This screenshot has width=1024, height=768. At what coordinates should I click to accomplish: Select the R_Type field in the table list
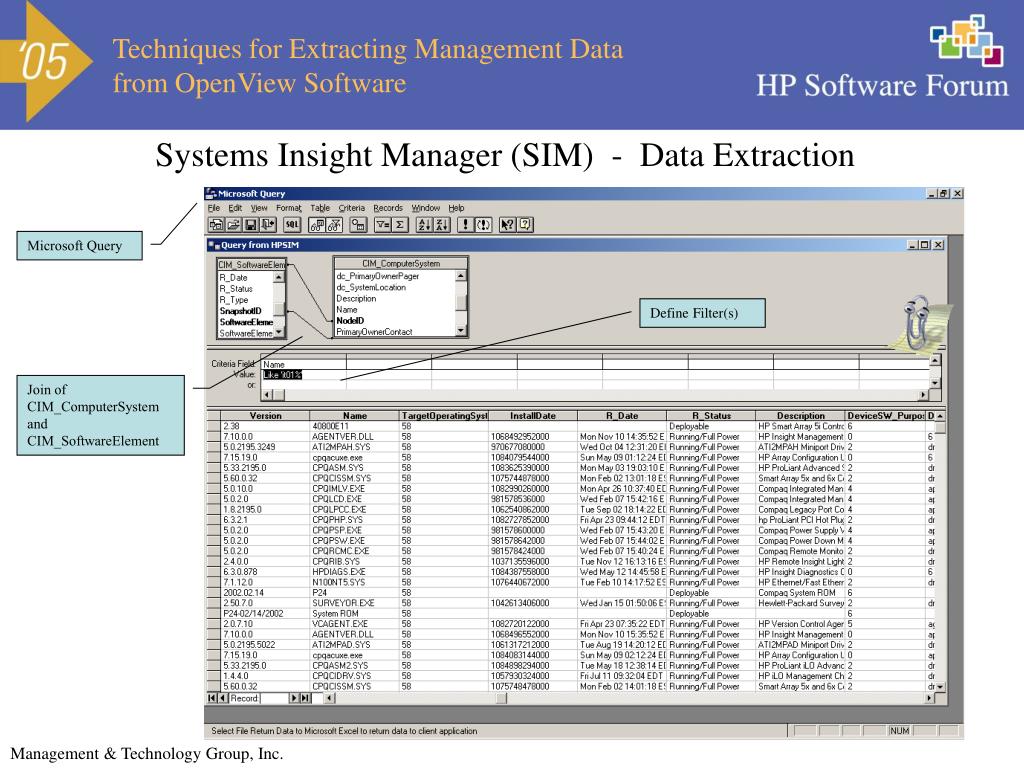(234, 300)
